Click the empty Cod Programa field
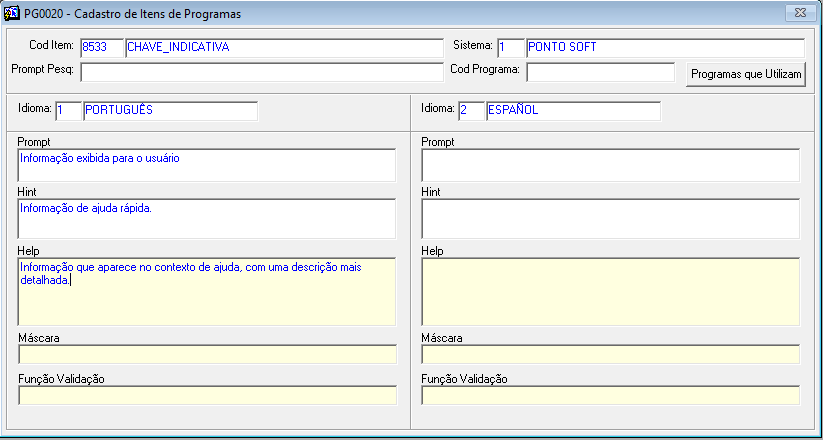The width and height of the screenshot is (823, 440). click(x=600, y=72)
